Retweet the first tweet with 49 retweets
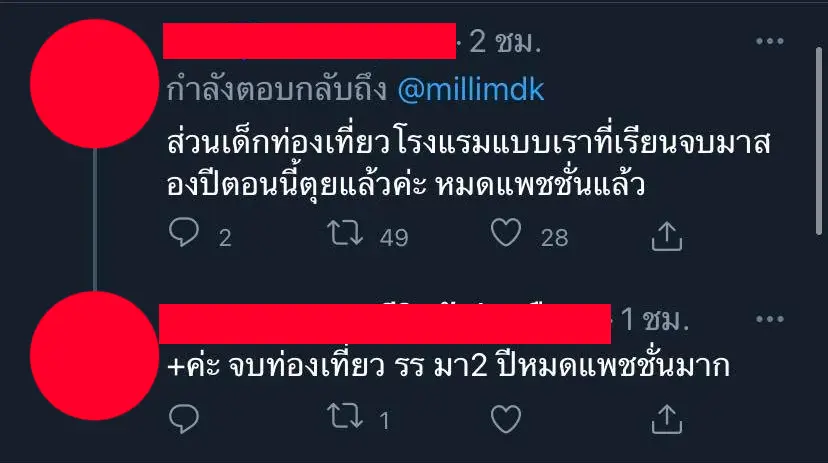The image size is (828, 463). click(345, 233)
